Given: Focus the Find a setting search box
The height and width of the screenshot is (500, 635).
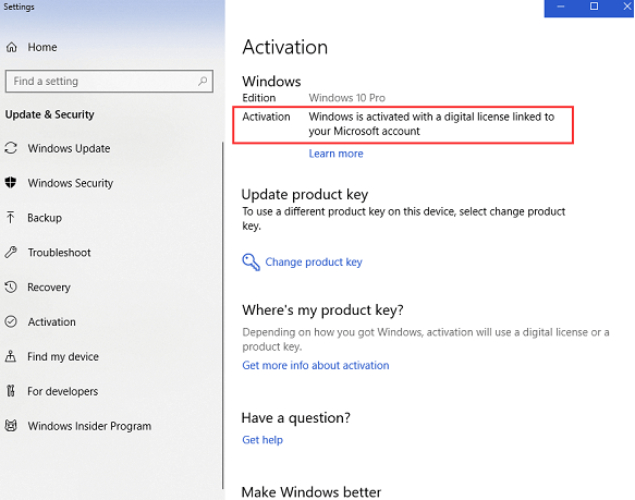Looking at the screenshot, I should 100,81.
